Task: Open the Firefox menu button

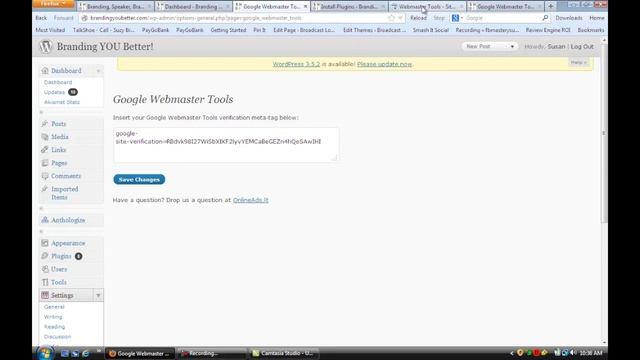Action: pos(53,4)
